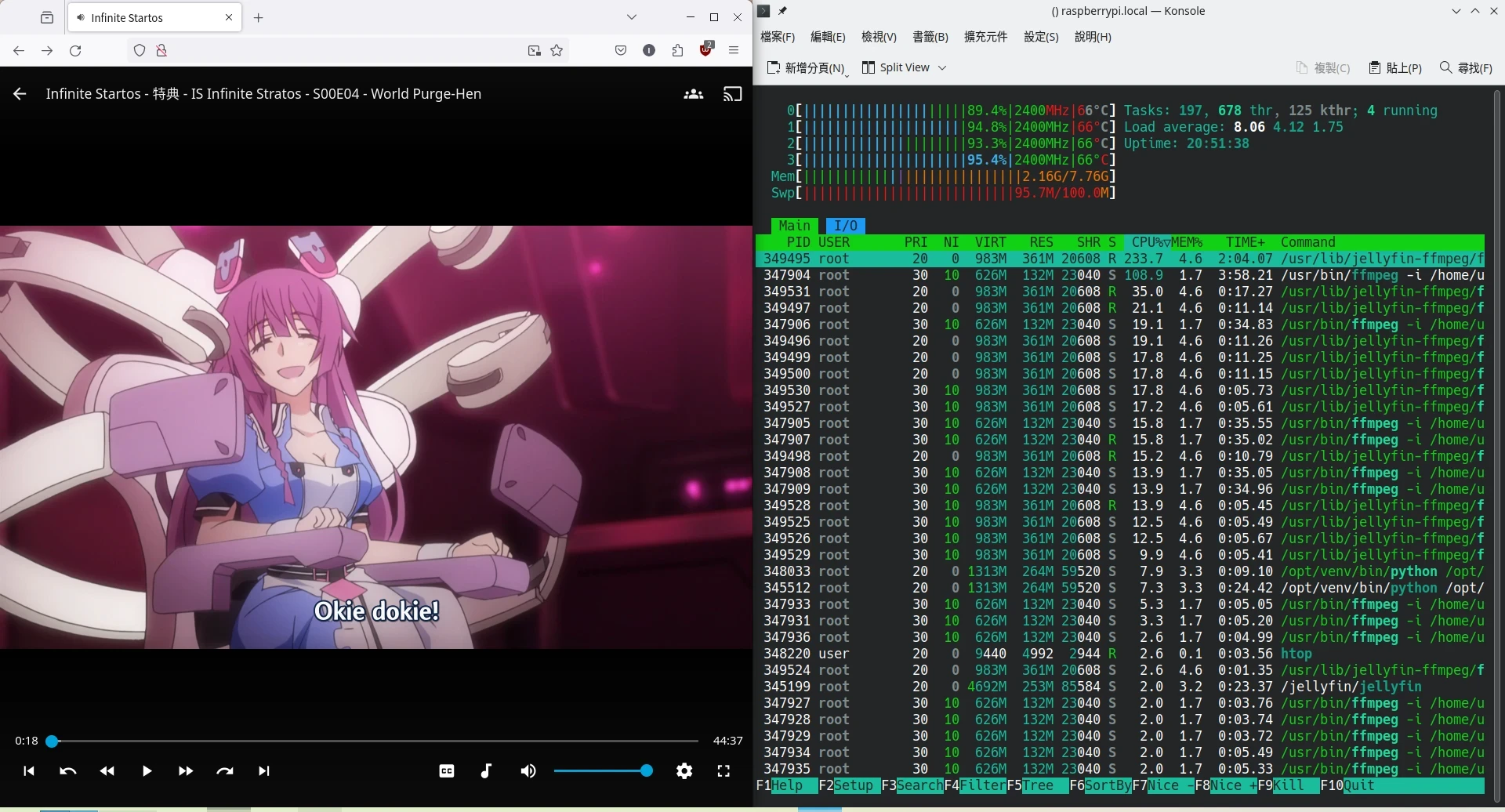Open Firefox extensions puzzle icon
The width and height of the screenshot is (1505, 812).
pyautogui.click(x=678, y=51)
